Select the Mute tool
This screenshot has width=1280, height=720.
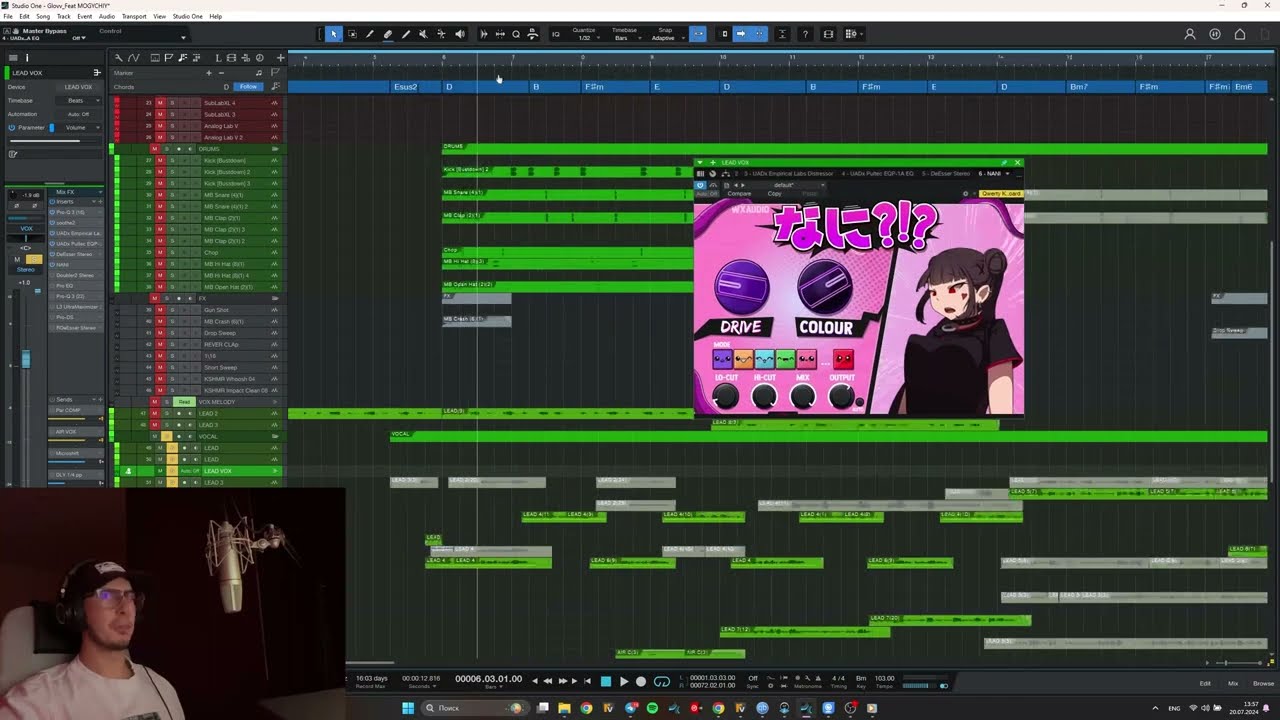tap(423, 34)
